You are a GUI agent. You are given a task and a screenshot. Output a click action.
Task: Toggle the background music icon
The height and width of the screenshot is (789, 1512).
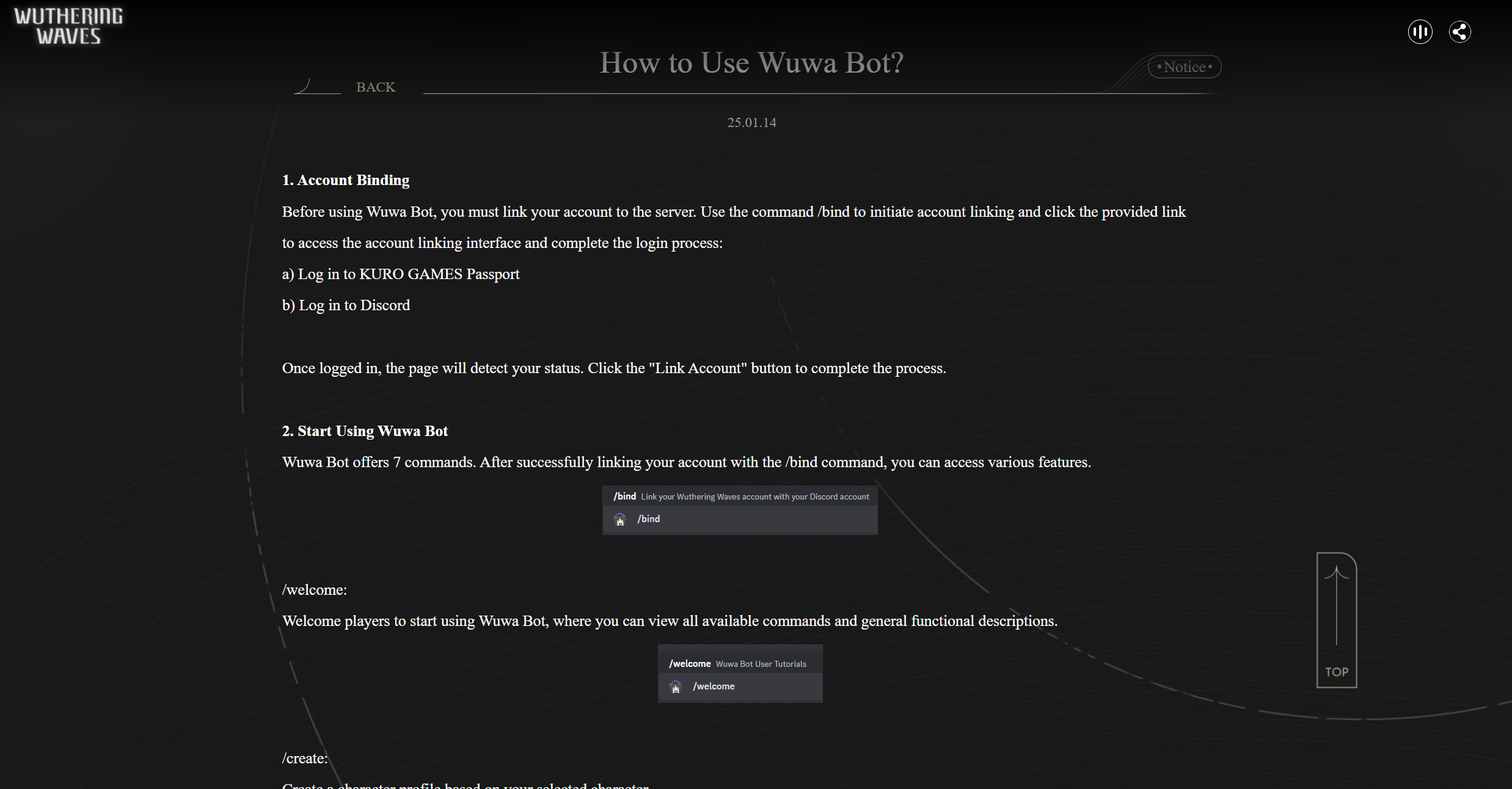1420,32
